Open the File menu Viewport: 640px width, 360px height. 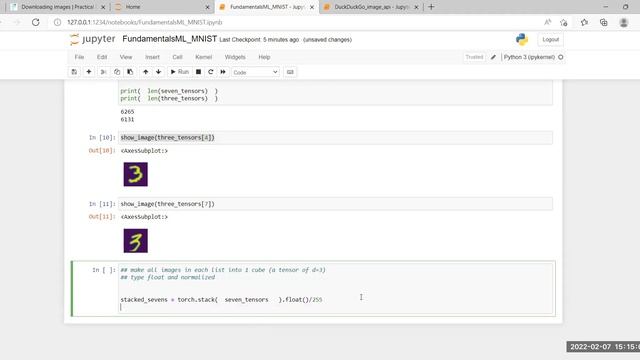tap(79, 57)
